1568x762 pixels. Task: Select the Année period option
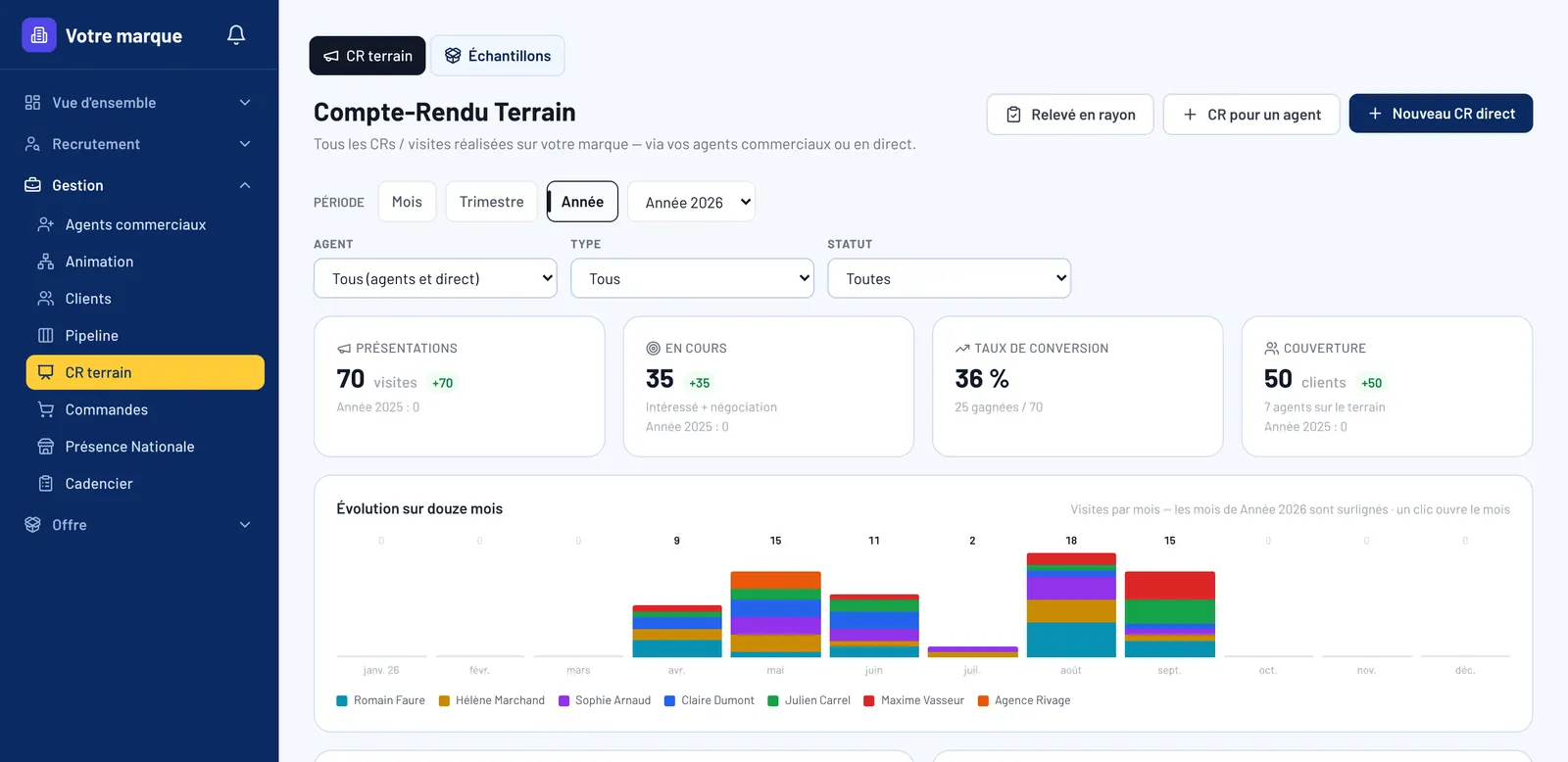pyautogui.click(x=582, y=202)
